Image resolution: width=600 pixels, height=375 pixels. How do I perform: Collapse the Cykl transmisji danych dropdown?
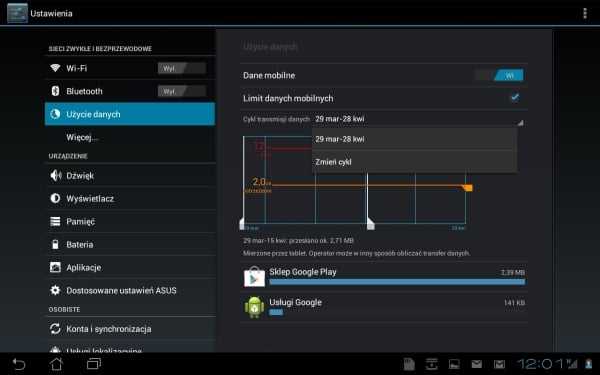pyautogui.click(x=419, y=119)
